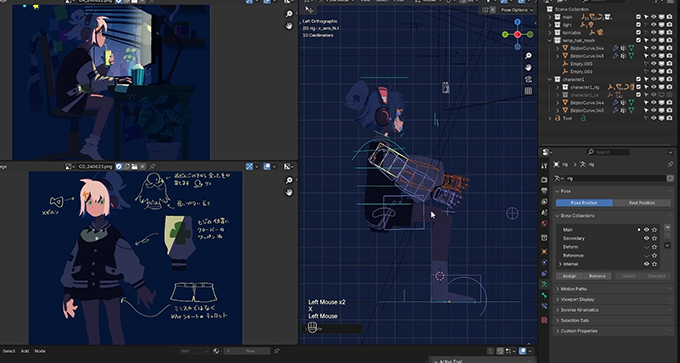Click the Pose Position button

[x=584, y=203]
